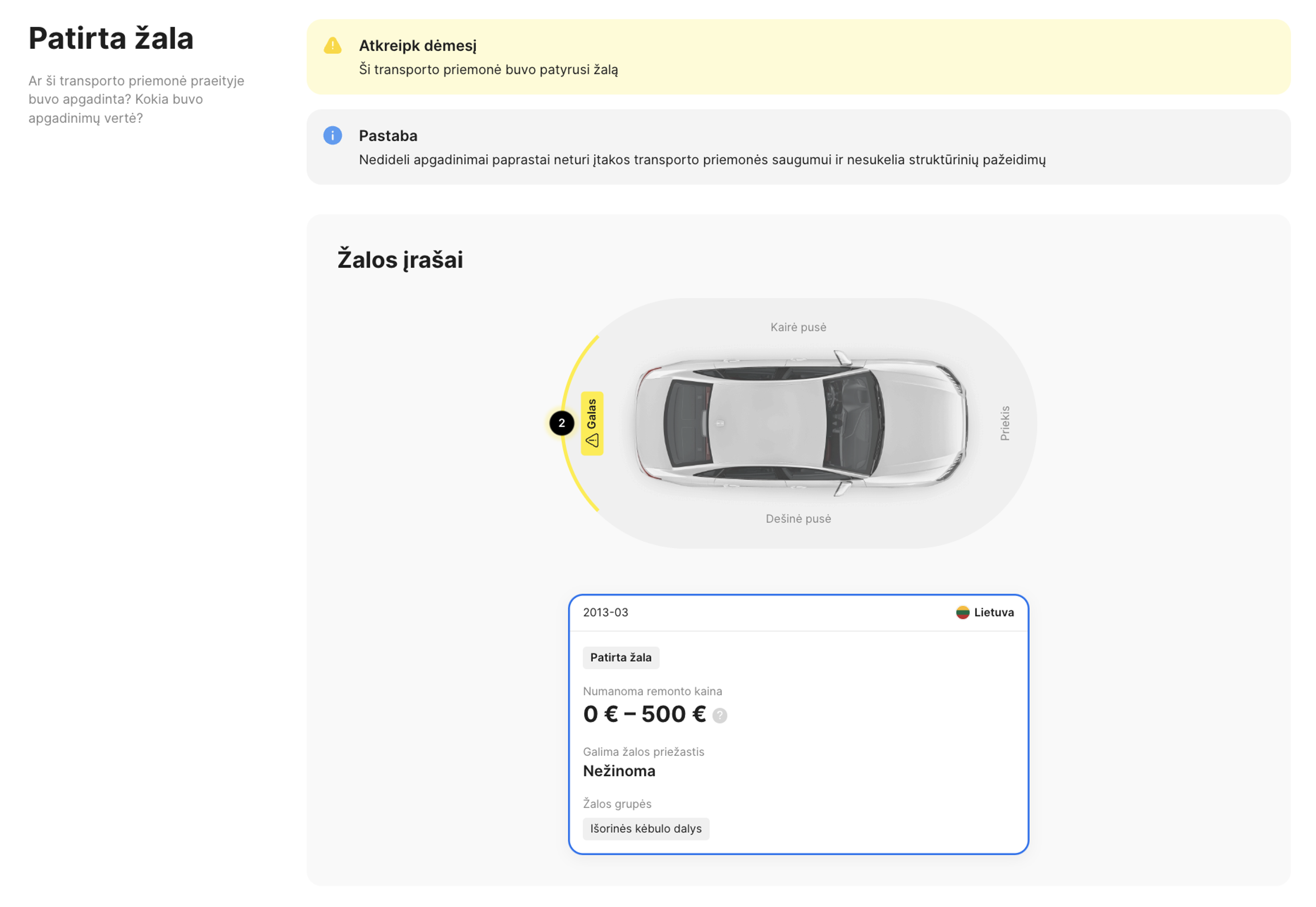
Task: Click the Atkreipk dėmesį alert heading
Action: 418,46
